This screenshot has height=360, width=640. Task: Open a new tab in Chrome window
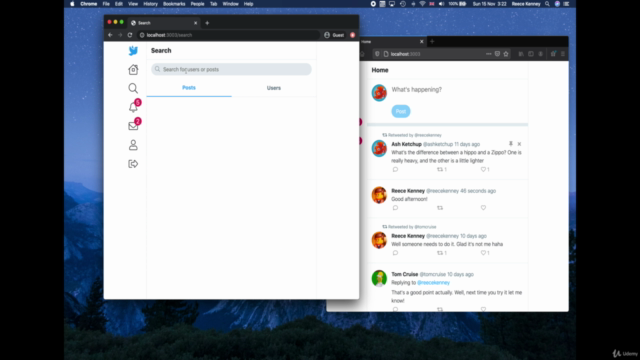tap(207, 23)
